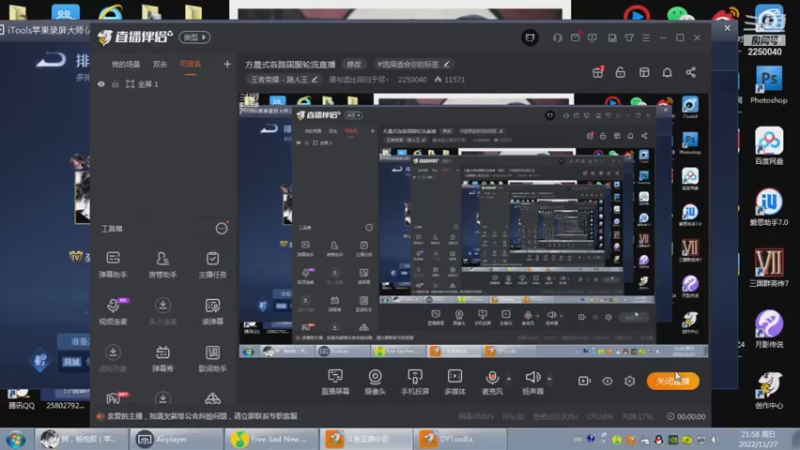Select 全屏 1 source row

tap(163, 84)
